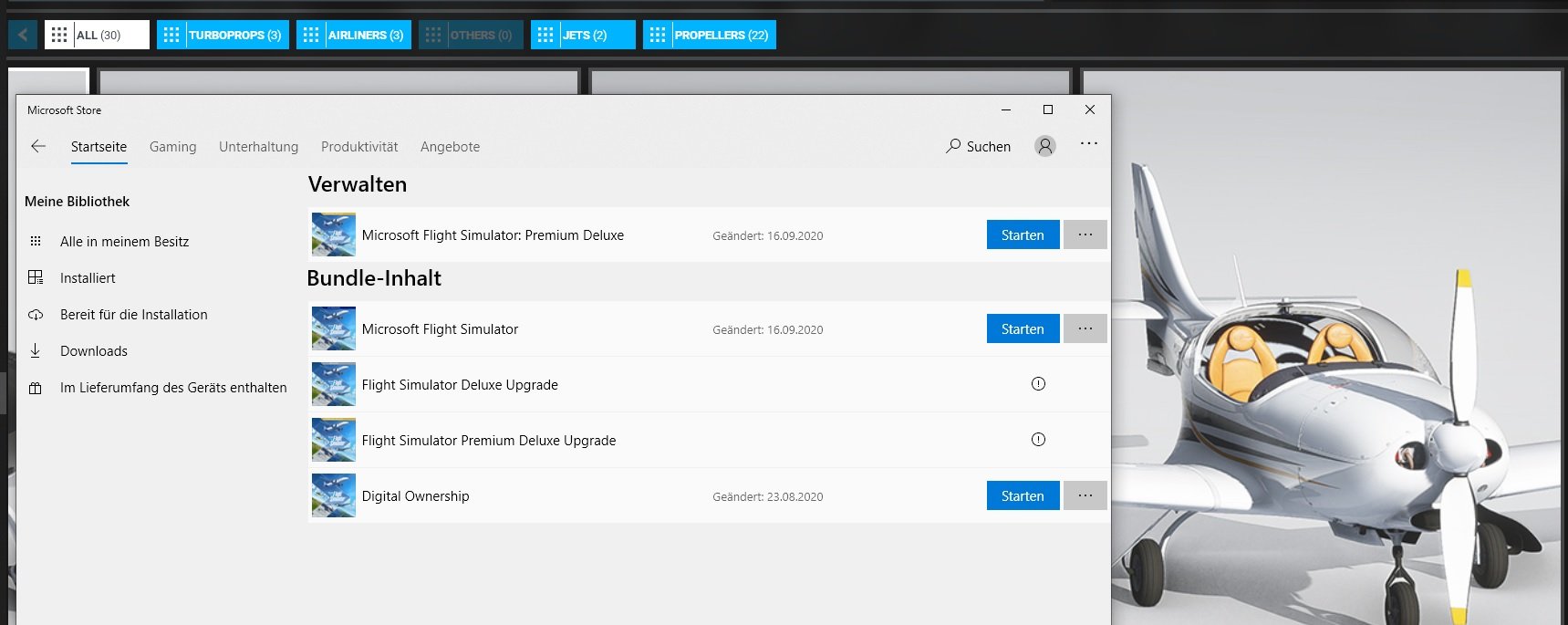This screenshot has width=1568, height=625.
Task: Maximize the Microsoft Store window
Action: click(1048, 109)
